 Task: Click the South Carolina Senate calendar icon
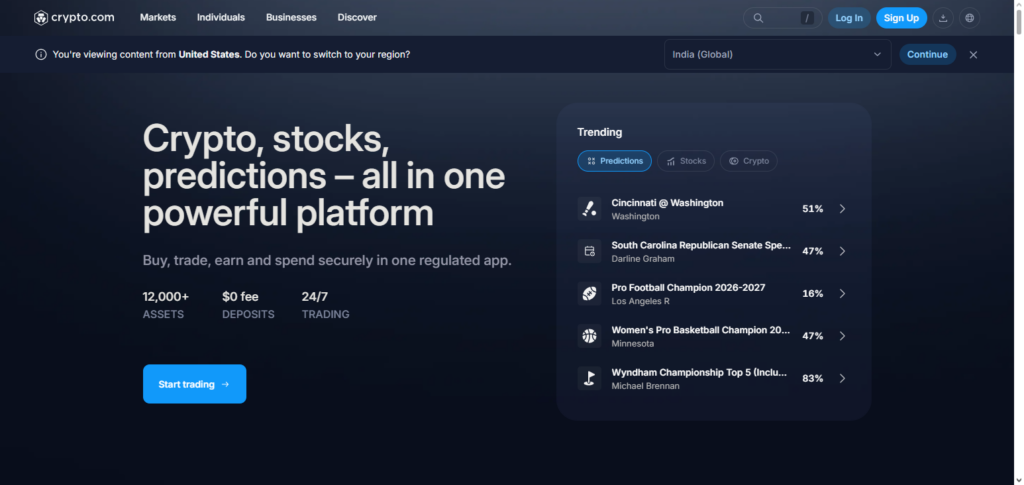point(589,251)
